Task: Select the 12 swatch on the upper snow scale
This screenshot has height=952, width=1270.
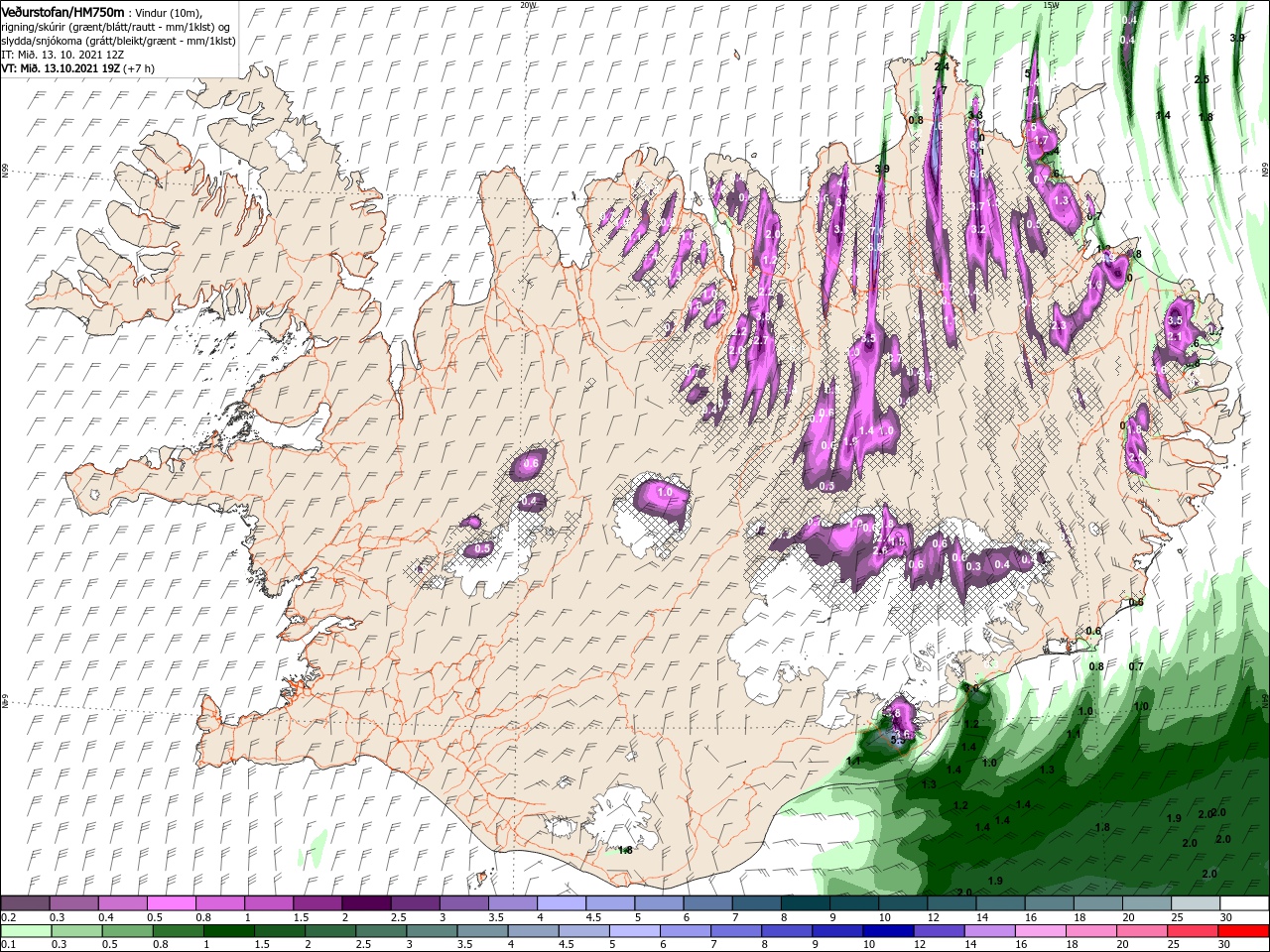Action: [x=951, y=903]
